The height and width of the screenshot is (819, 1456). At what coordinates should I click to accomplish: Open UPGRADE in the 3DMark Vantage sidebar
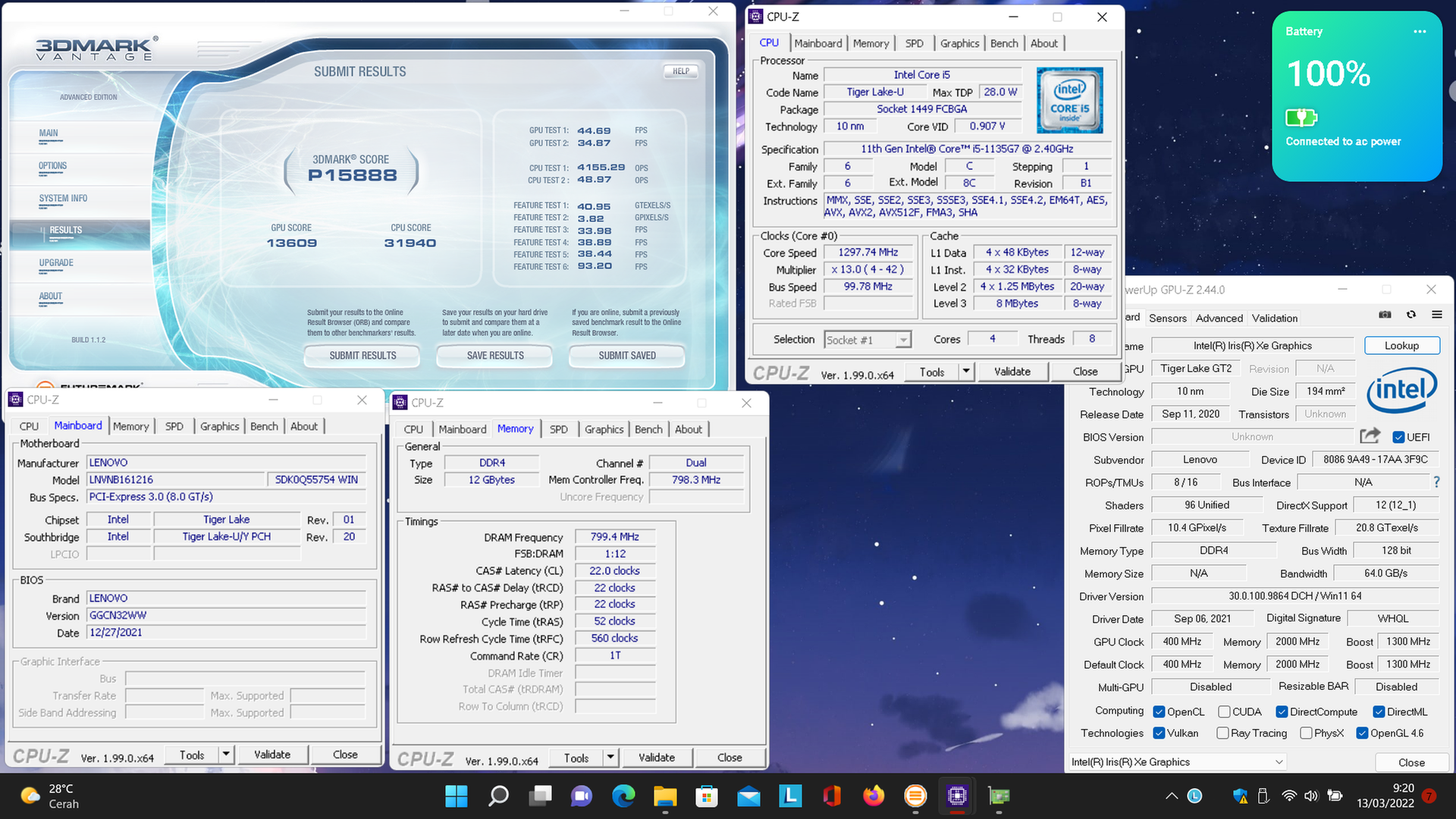coord(56,262)
